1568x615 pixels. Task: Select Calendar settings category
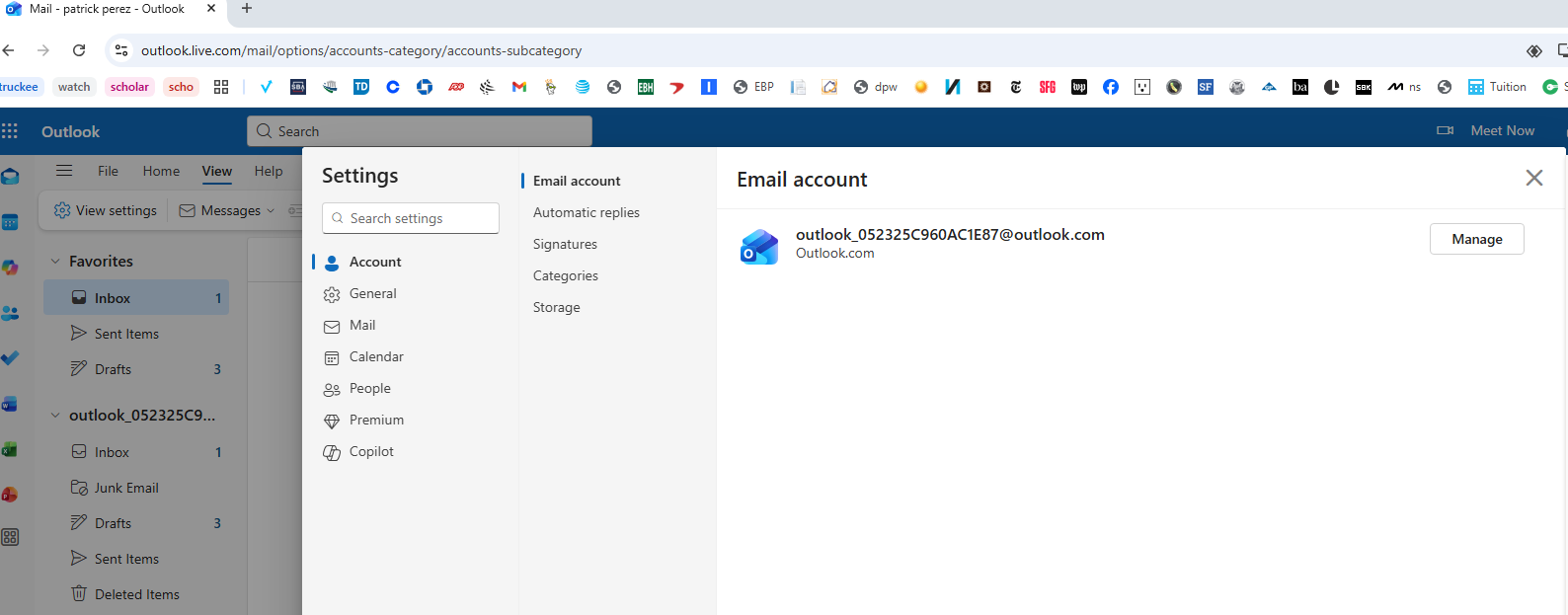click(x=410, y=356)
